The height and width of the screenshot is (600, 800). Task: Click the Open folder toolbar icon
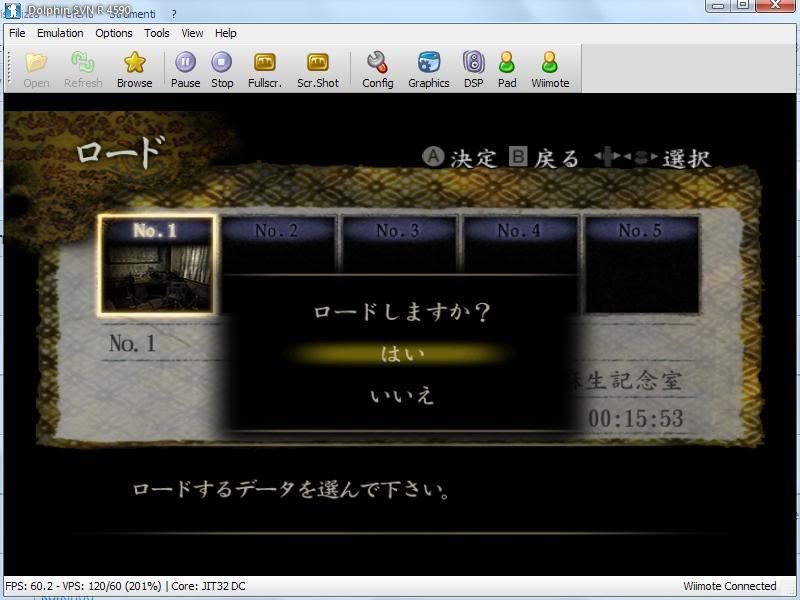pyautogui.click(x=36, y=70)
